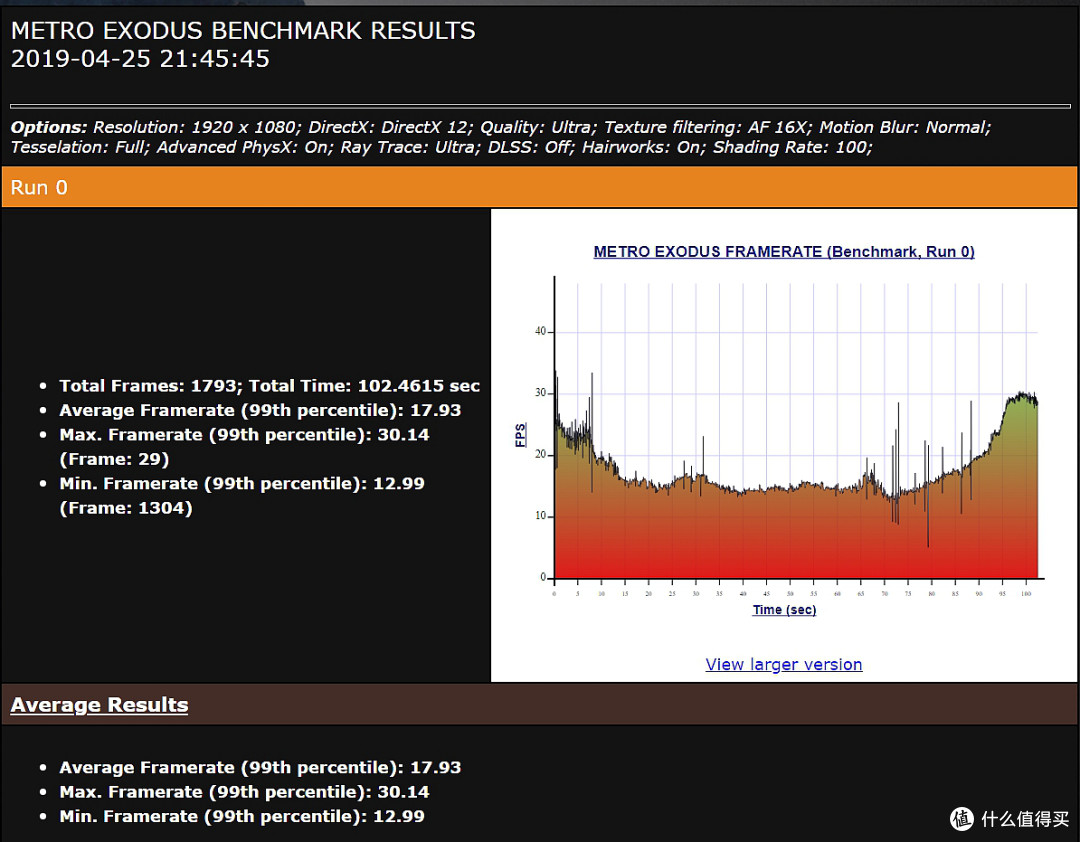Click Quality: Ultra option text
This screenshot has height=842, width=1080.
click(539, 127)
